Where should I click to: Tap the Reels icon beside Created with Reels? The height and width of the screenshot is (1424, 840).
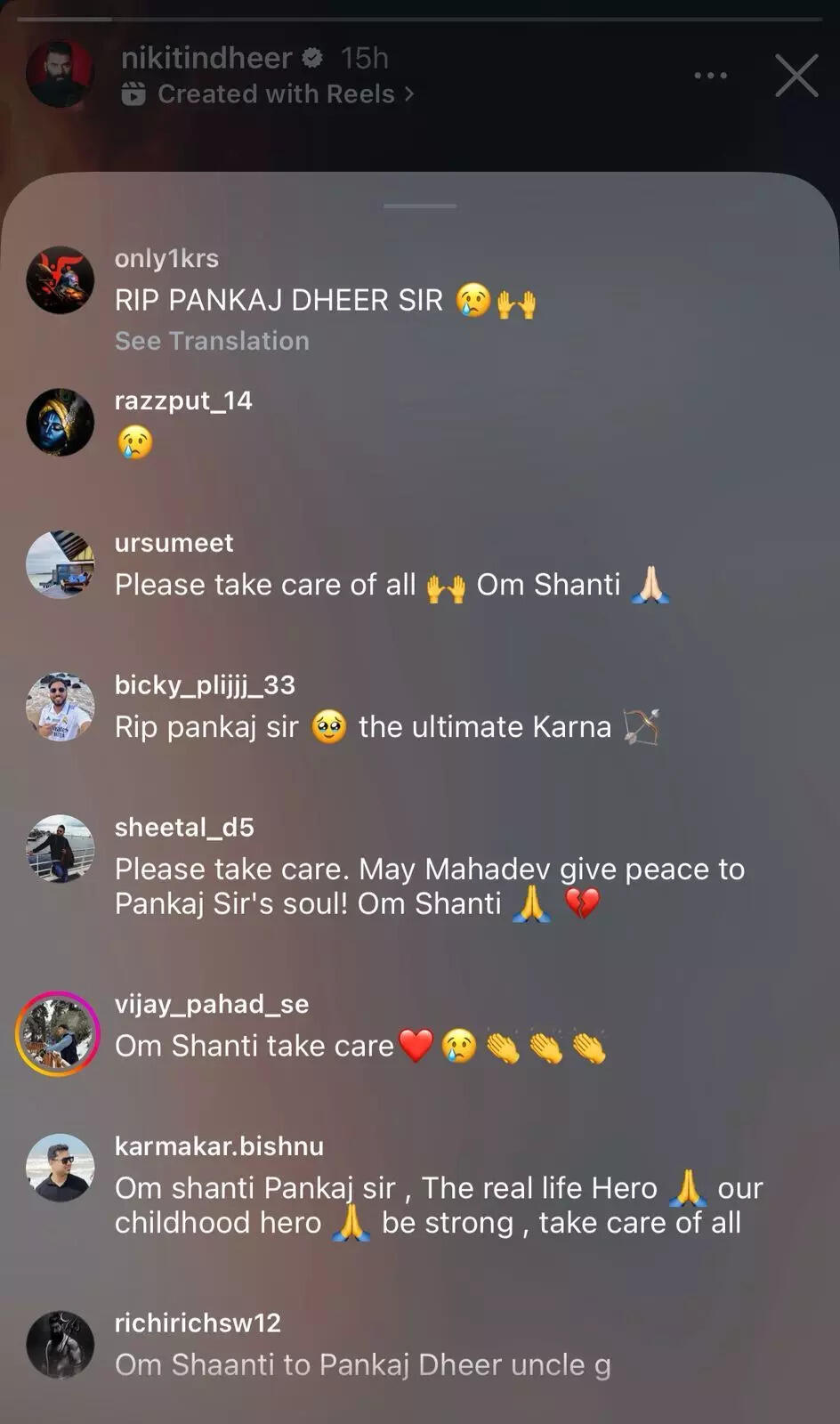pyautogui.click(x=133, y=93)
